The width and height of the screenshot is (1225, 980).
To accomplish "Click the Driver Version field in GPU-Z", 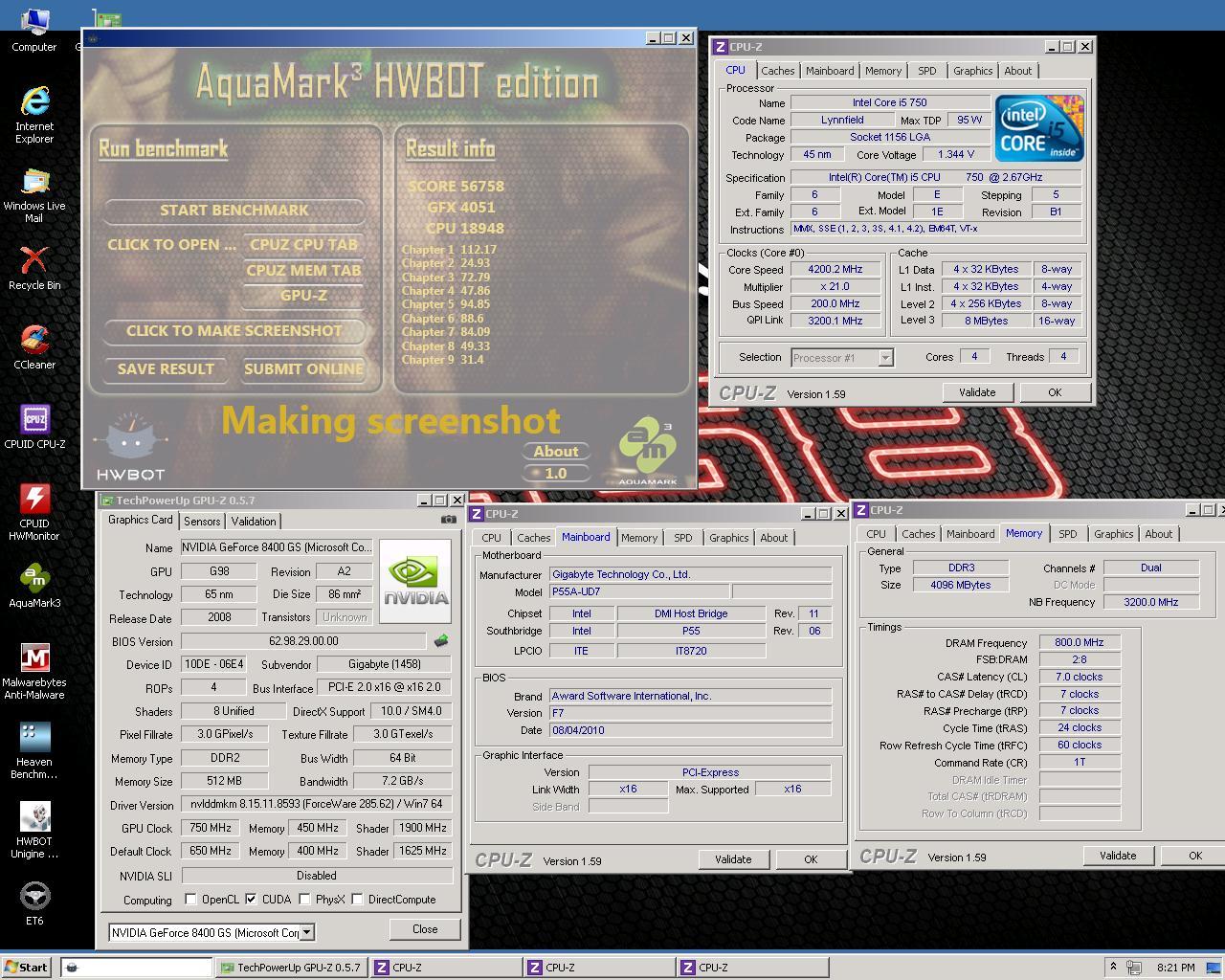I will point(317,805).
